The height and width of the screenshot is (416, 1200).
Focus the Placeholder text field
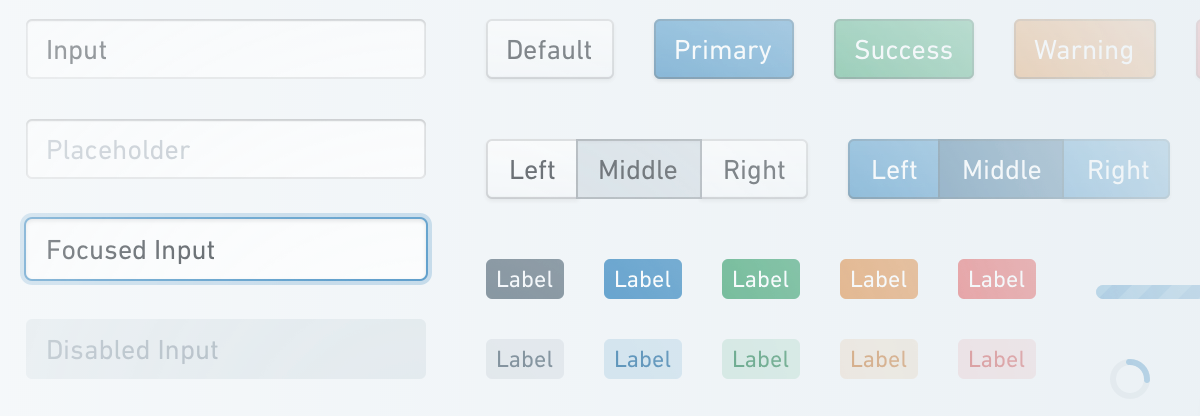coord(226,150)
